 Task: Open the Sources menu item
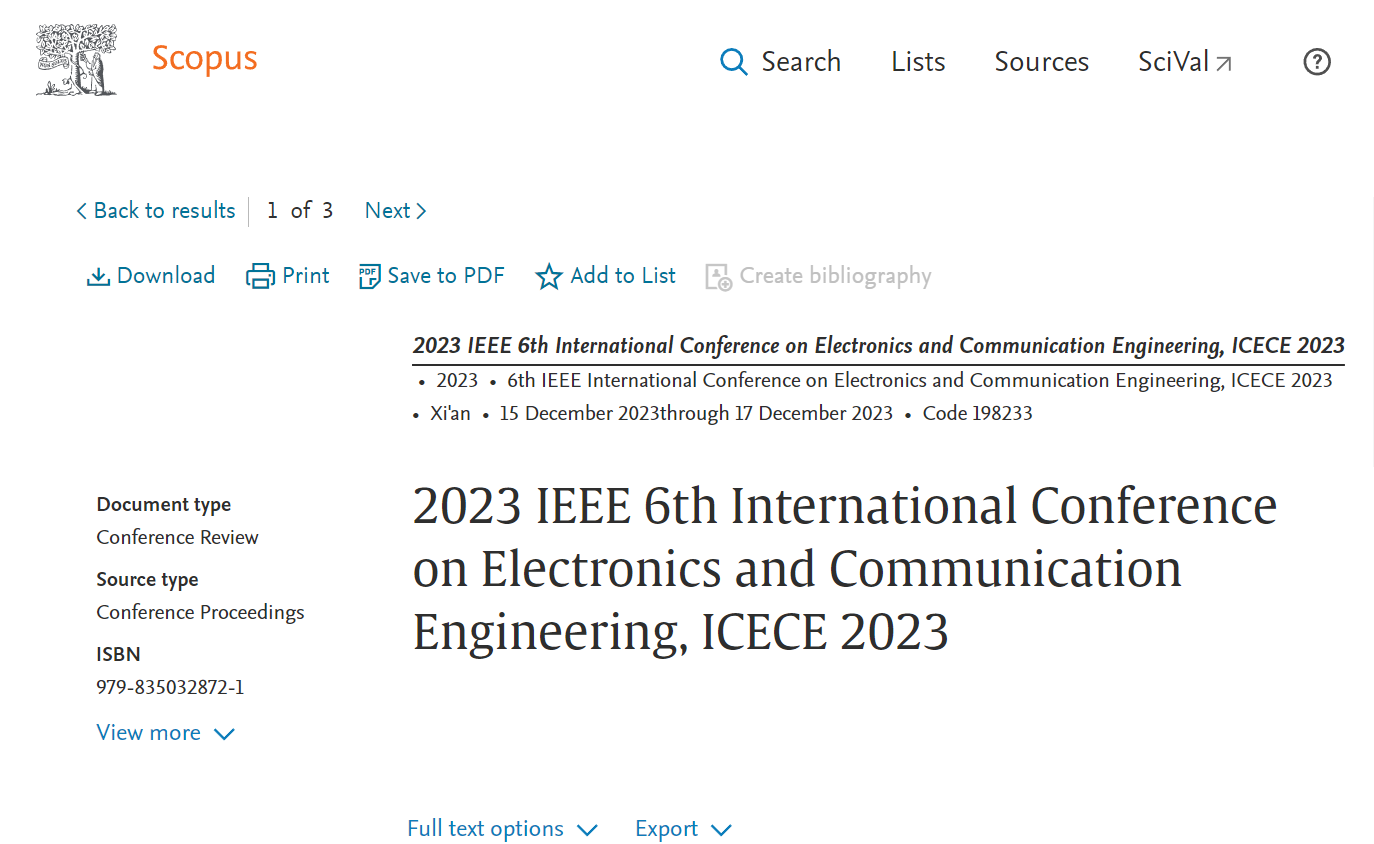(1041, 62)
